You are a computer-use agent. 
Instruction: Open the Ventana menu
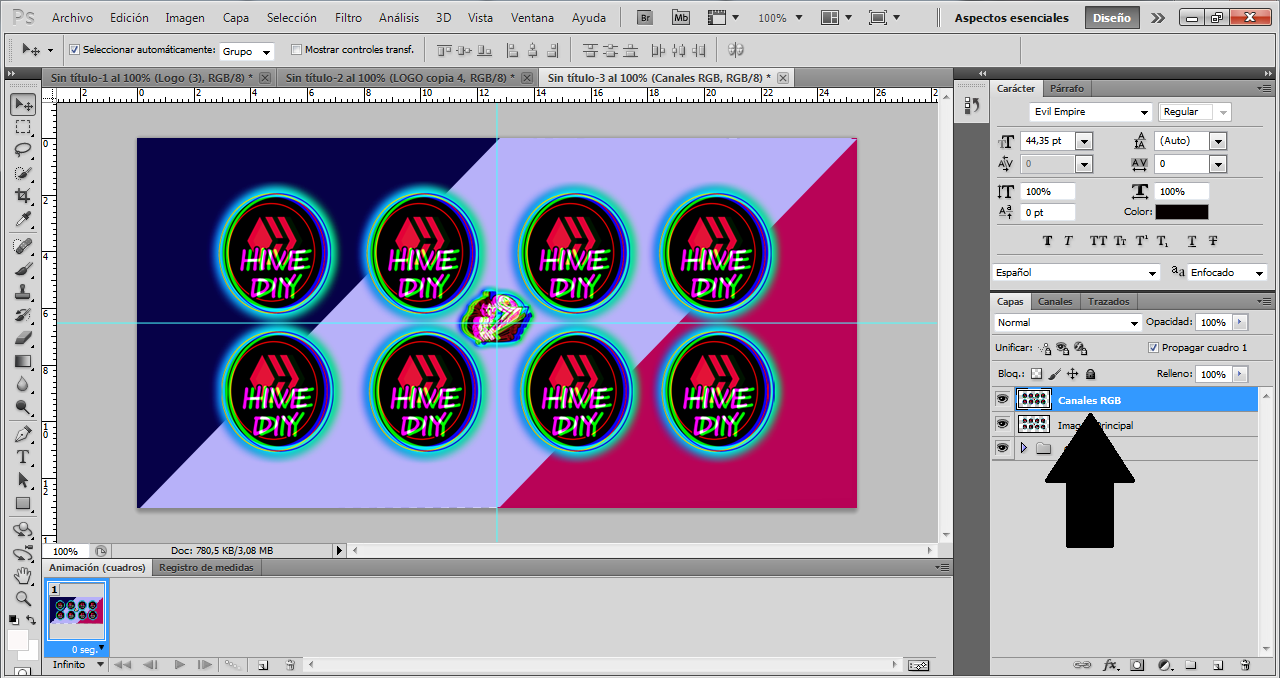[532, 18]
